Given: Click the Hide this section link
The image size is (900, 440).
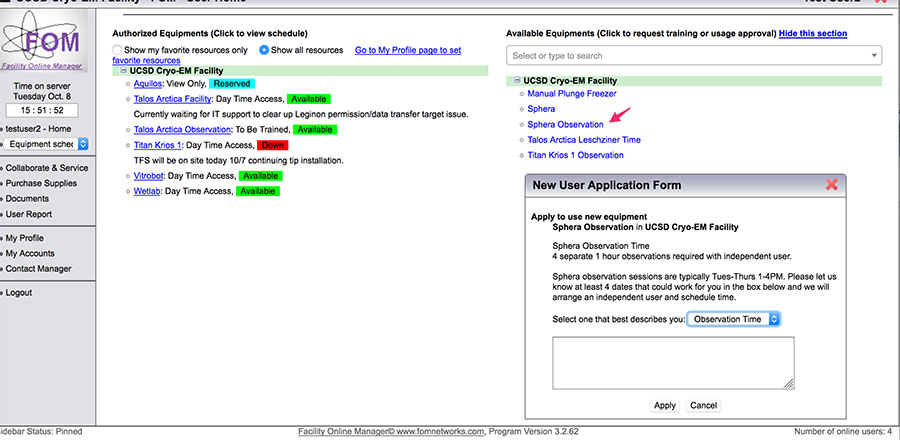Looking at the screenshot, I should pos(813,33).
